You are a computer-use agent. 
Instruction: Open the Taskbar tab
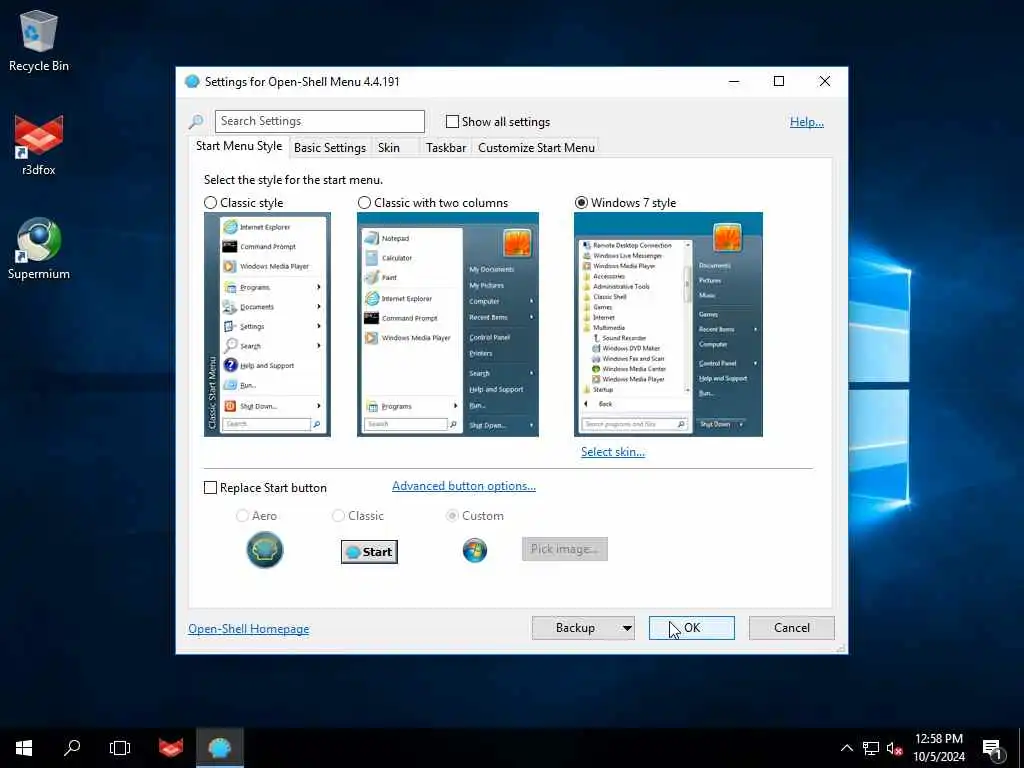(445, 148)
